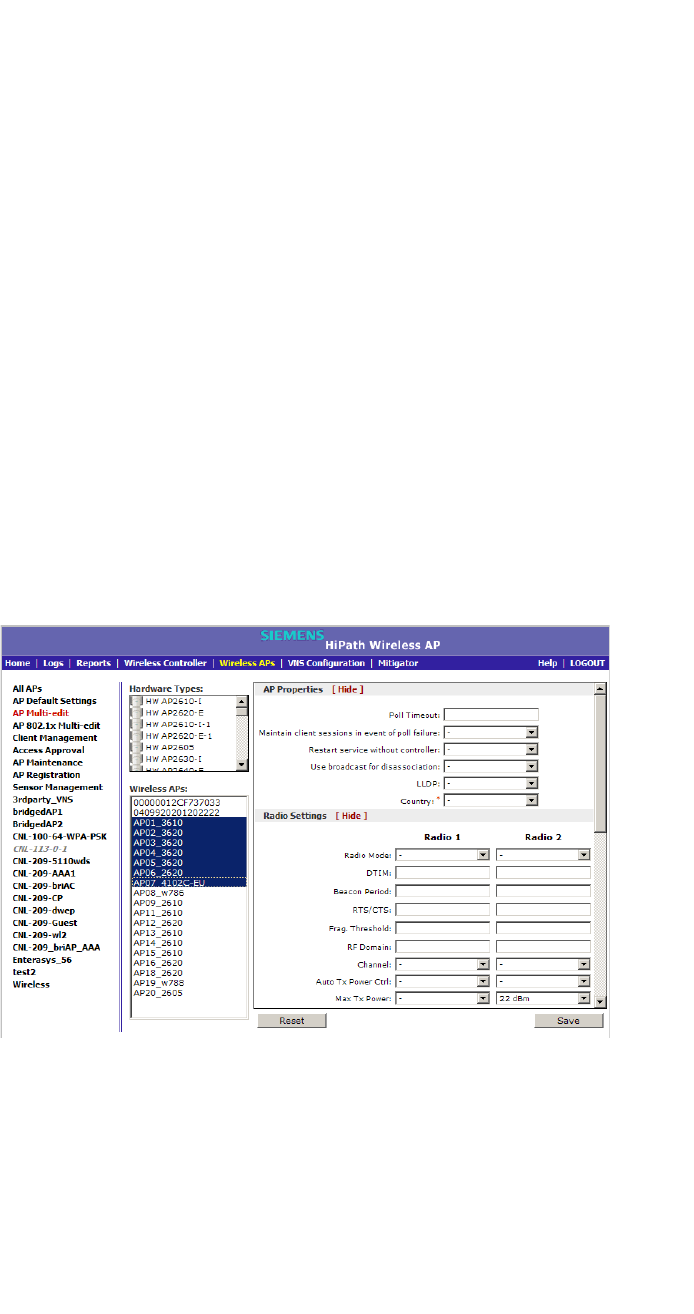Select AP Multi-edit in the sidebar
694x1314 pixels.
click(x=41, y=713)
